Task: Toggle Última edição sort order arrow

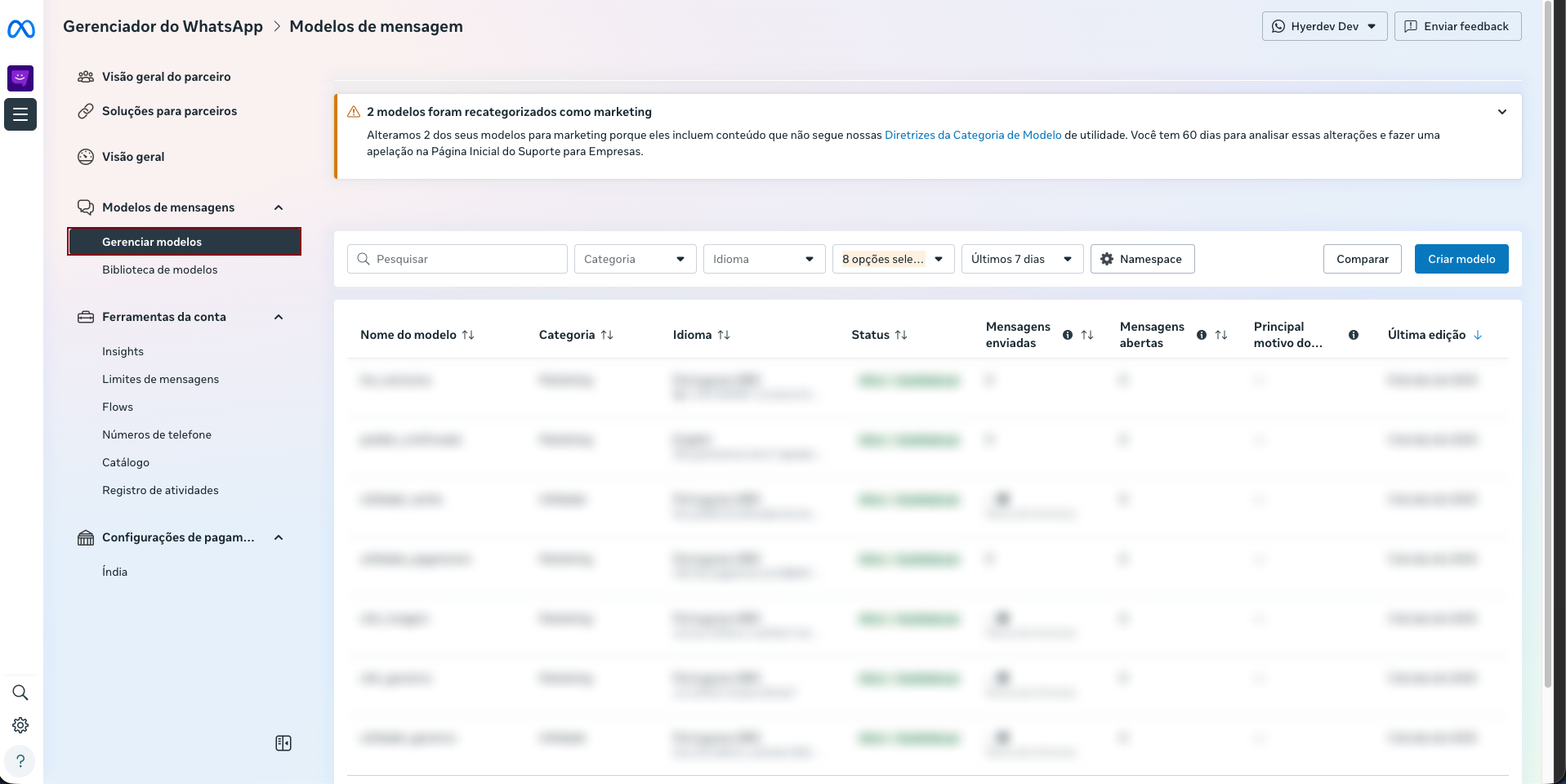Action: (x=1478, y=335)
